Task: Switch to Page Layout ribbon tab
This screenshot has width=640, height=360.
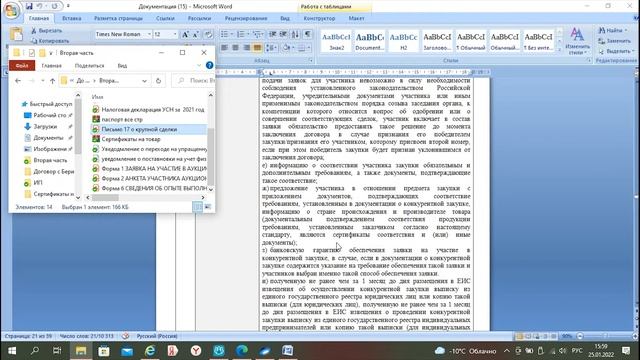Action: tap(118, 18)
